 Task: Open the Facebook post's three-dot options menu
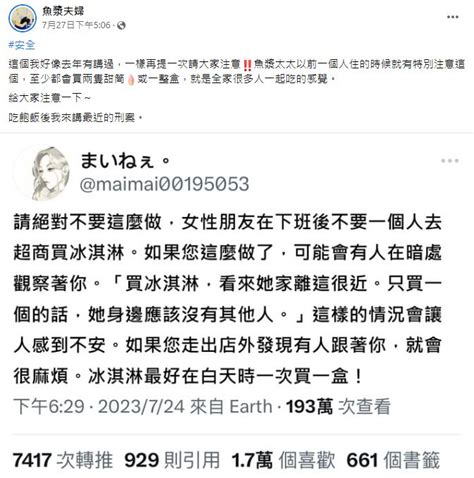(x=452, y=17)
